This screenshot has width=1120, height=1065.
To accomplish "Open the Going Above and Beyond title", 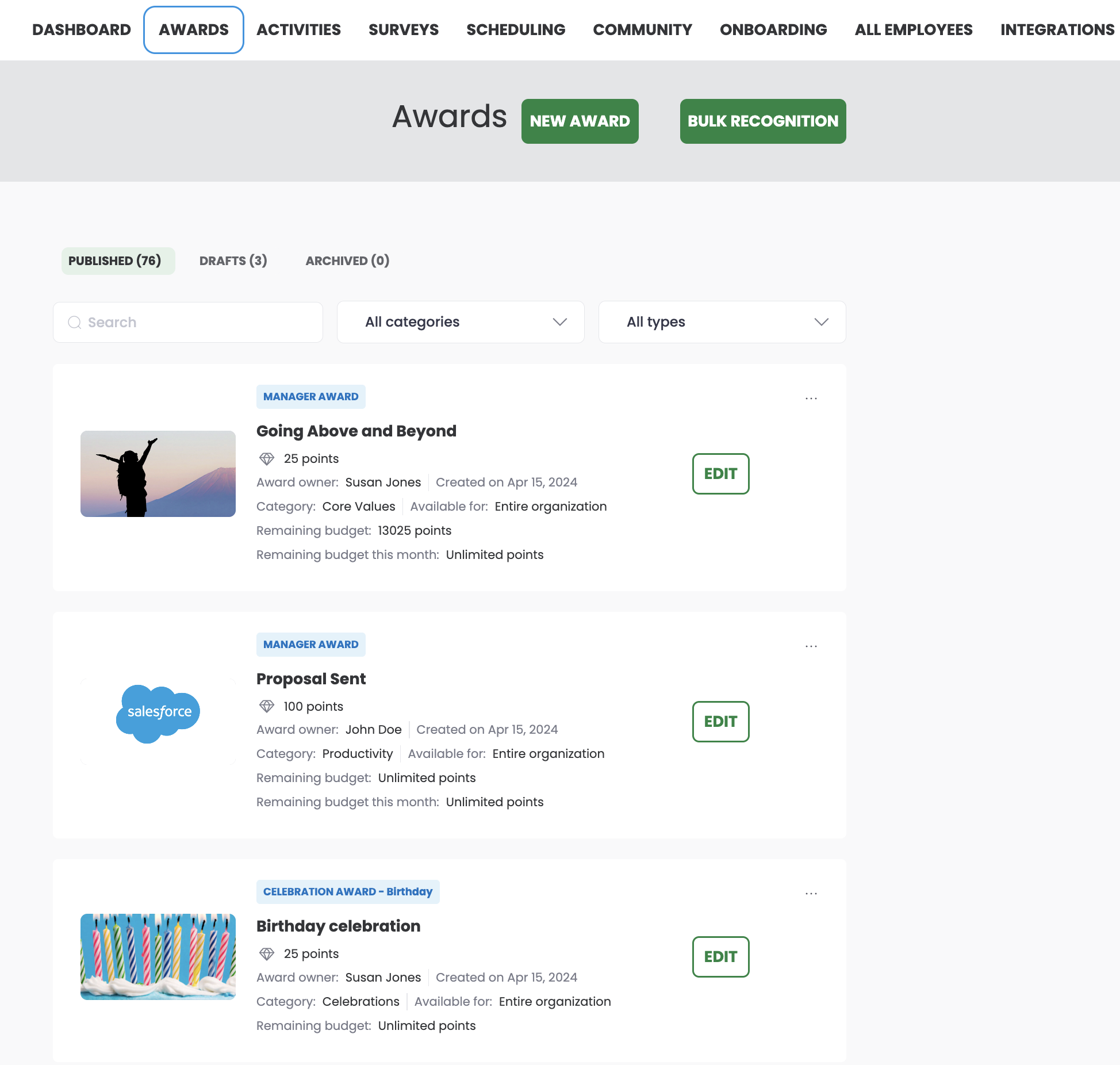I will [356, 431].
